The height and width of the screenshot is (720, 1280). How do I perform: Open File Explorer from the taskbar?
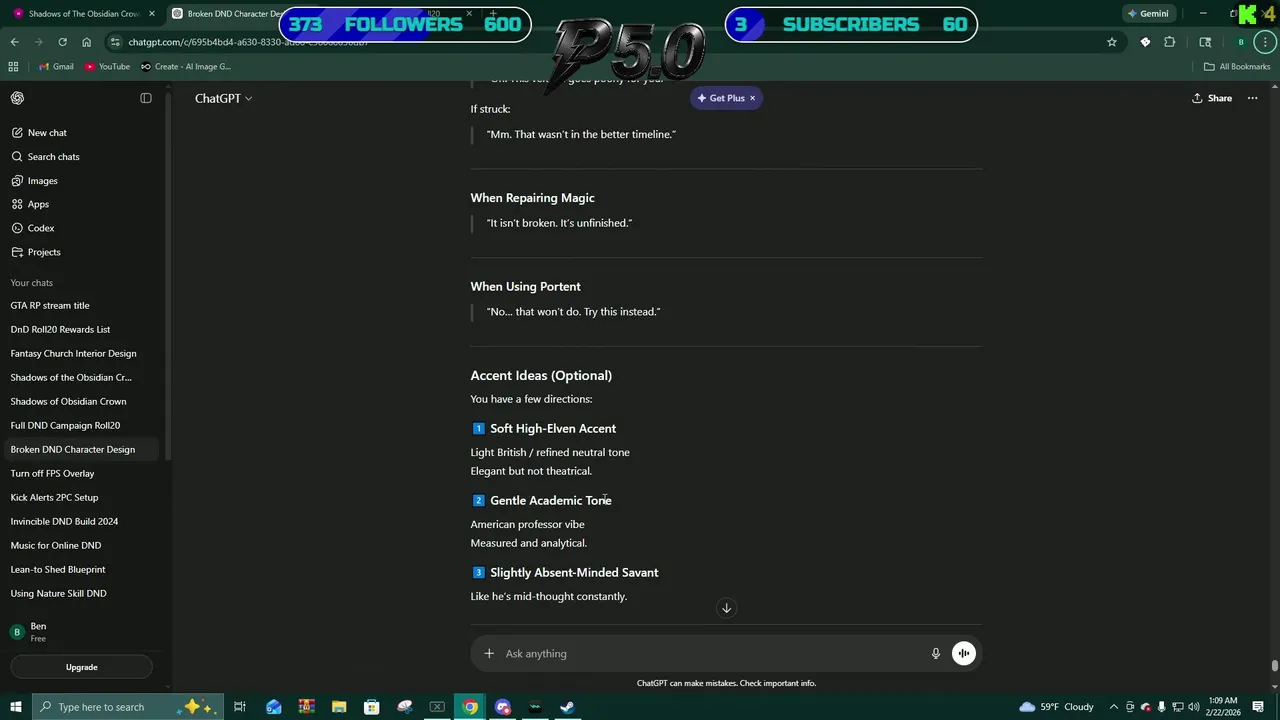pos(339,707)
